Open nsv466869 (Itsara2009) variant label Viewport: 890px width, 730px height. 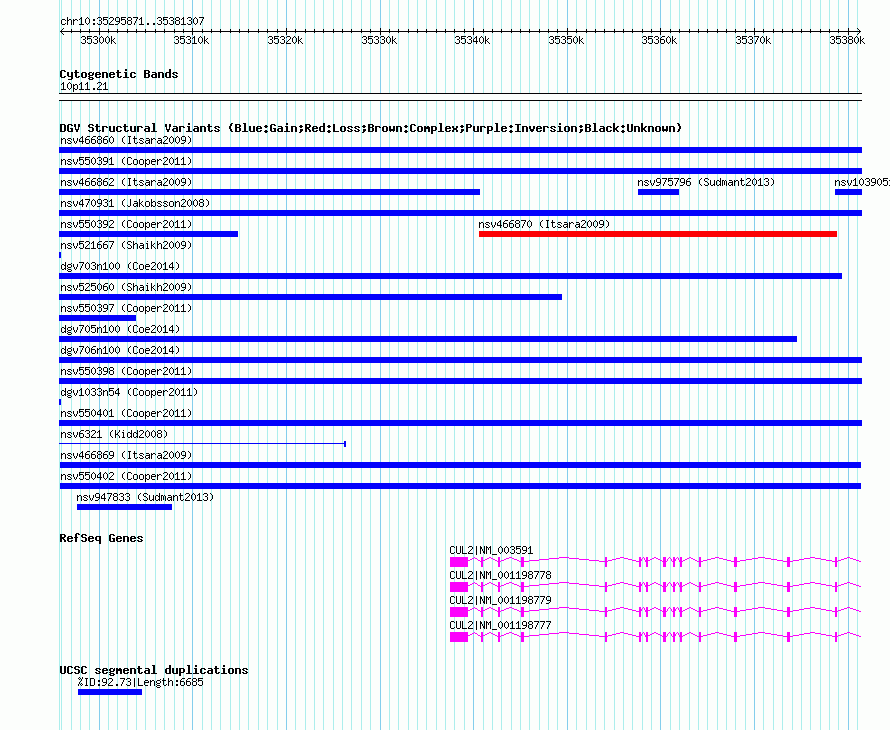tap(126, 455)
